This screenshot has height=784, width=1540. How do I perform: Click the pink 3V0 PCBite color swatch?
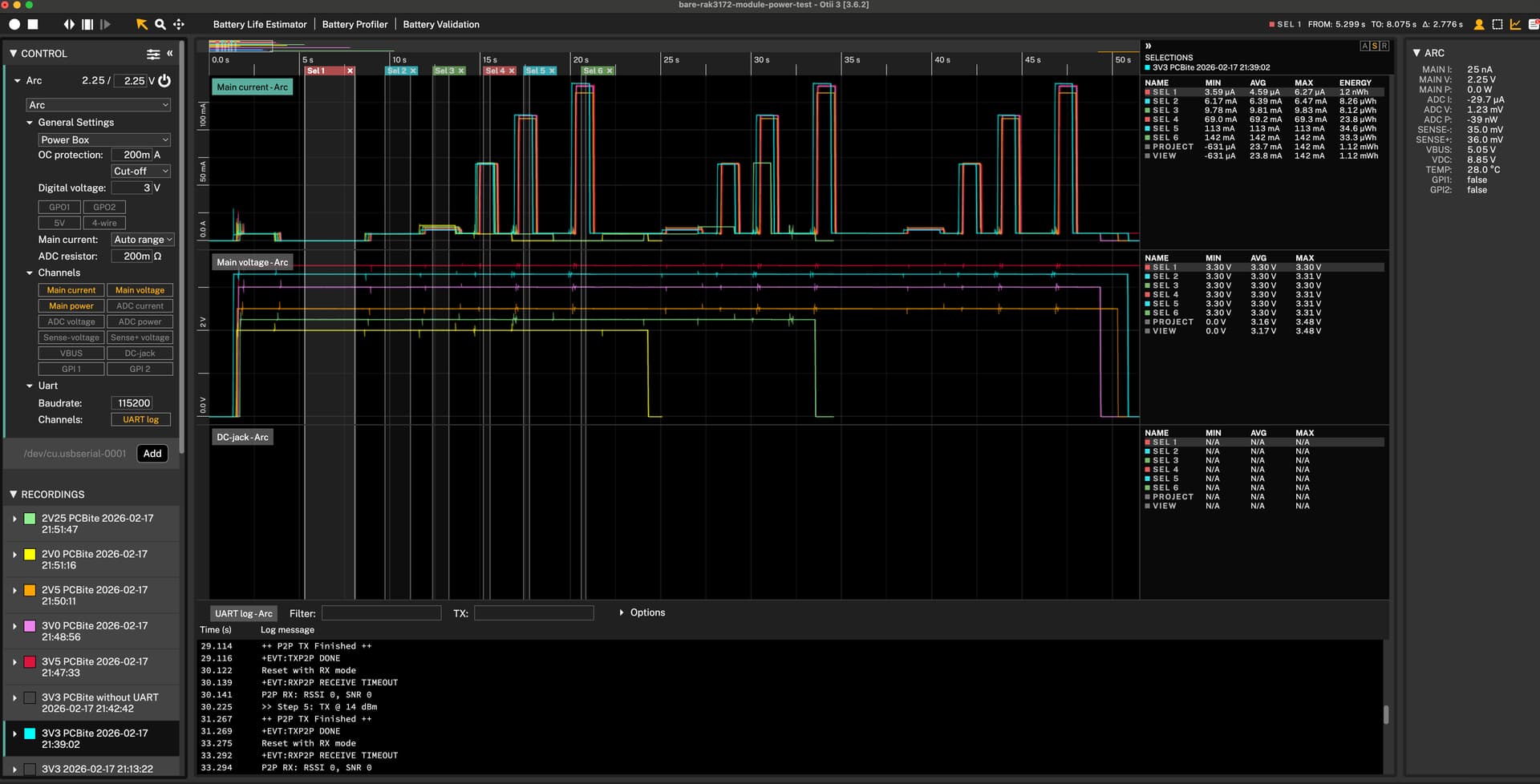tap(30, 626)
